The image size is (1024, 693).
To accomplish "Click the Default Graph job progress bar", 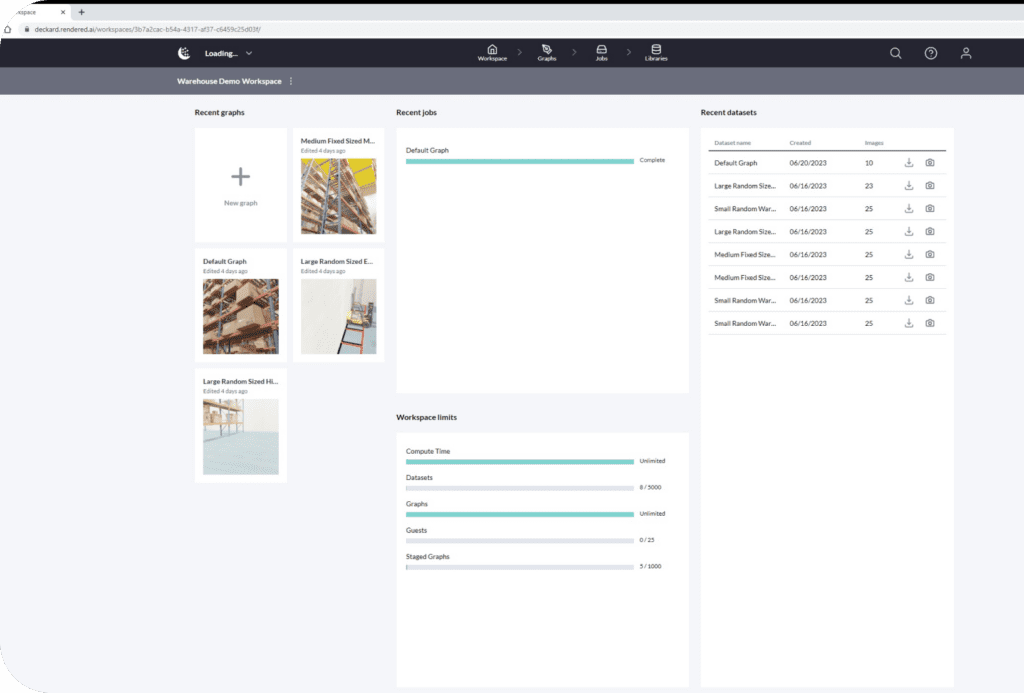I will pyautogui.click(x=519, y=161).
